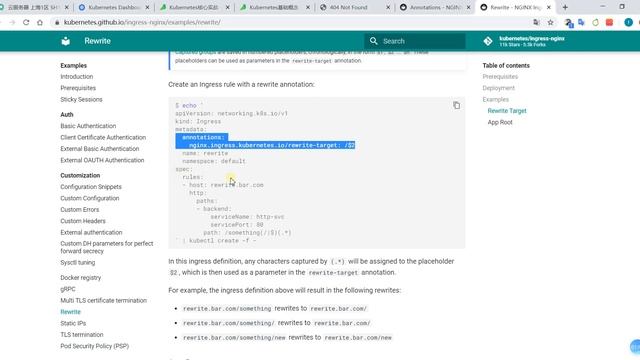Screen dimensions: 640x360
Task: Click the green circular extension icon
Action: pyautogui.click(x=596, y=22)
